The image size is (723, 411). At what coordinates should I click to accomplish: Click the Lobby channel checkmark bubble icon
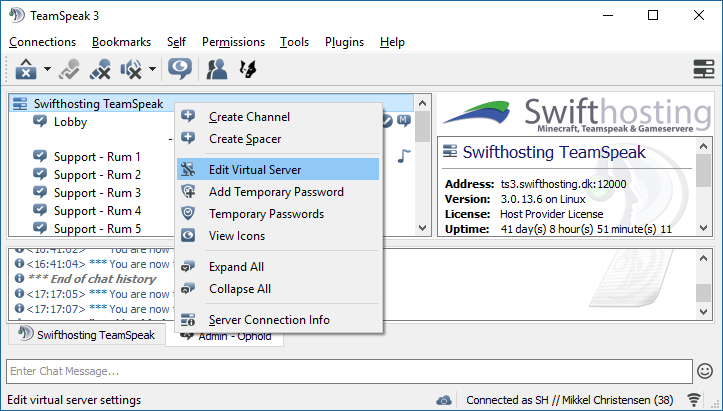point(40,121)
